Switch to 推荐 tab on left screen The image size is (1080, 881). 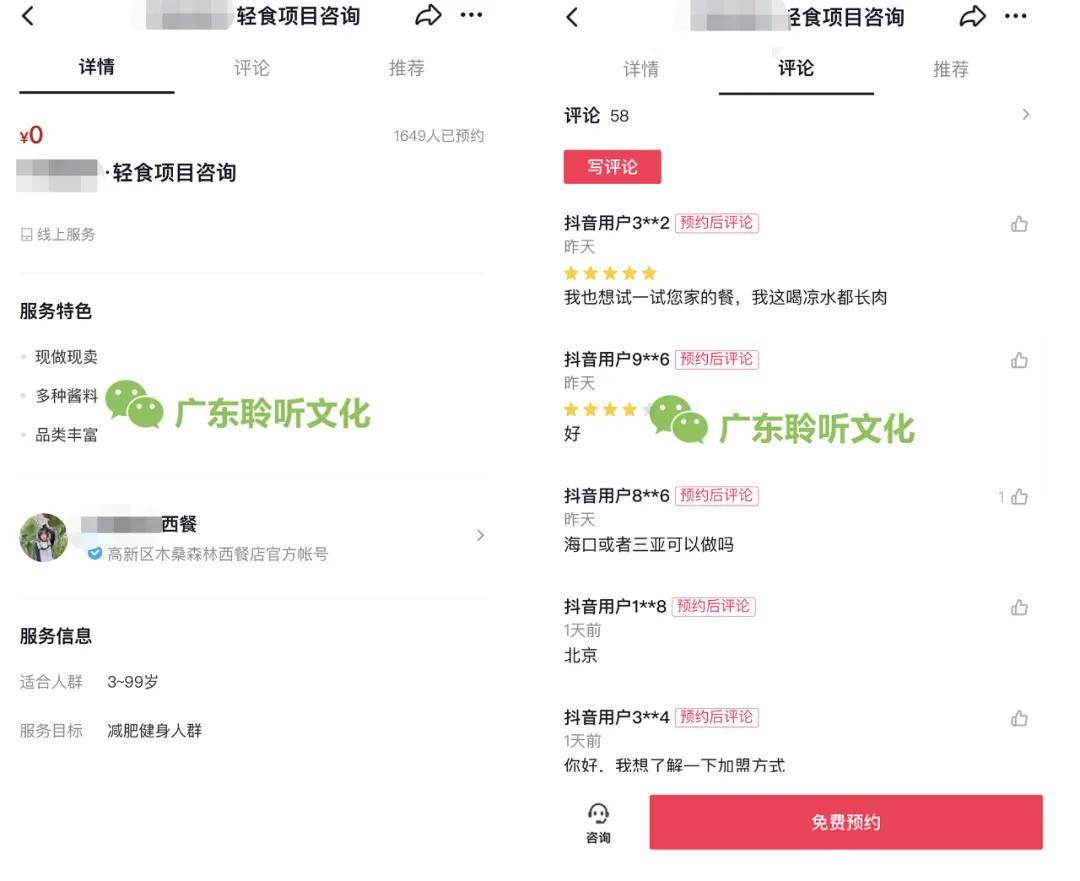tap(406, 68)
